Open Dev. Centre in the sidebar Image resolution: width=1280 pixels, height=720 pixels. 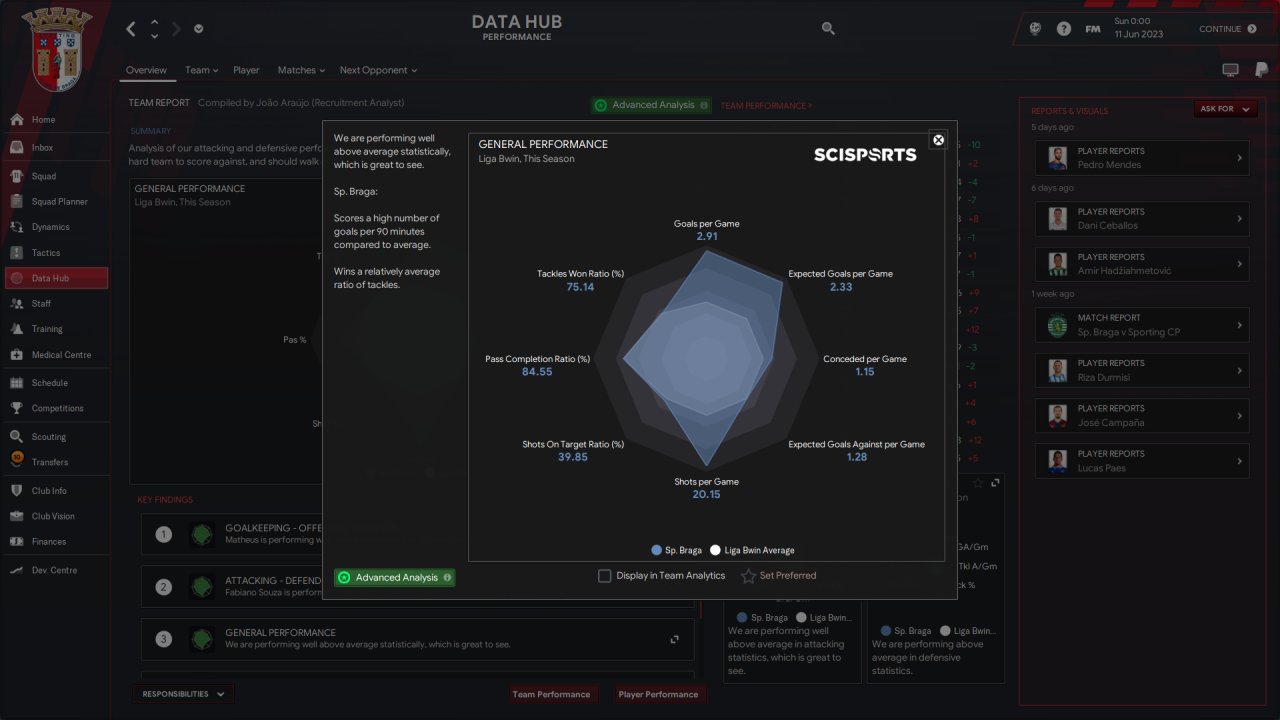tap(55, 570)
